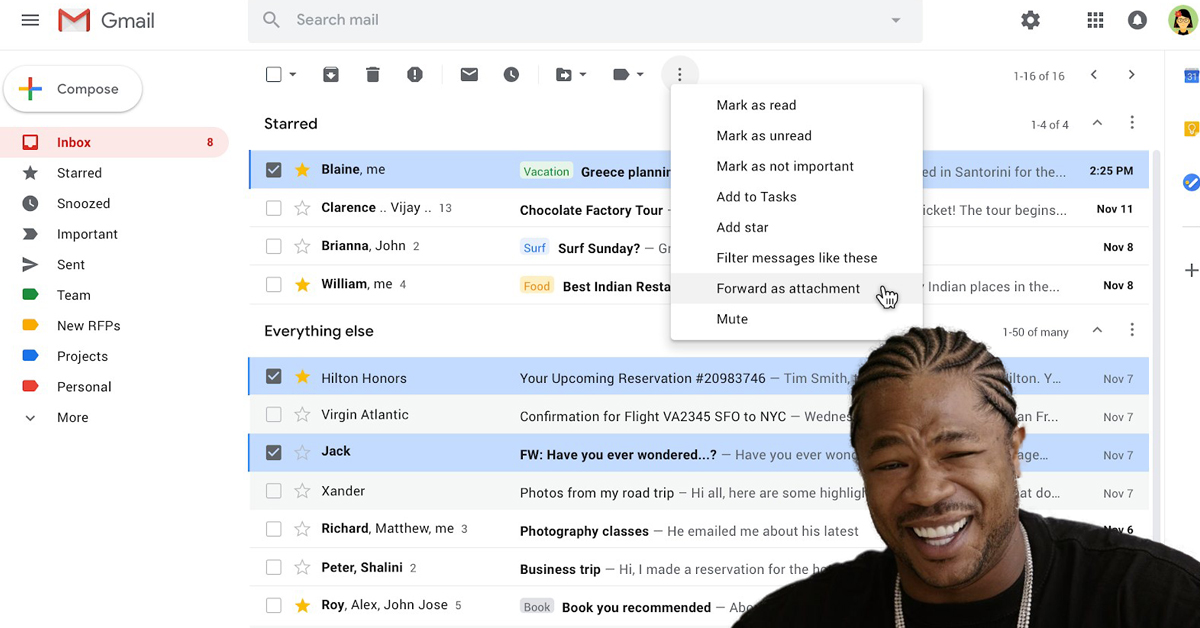Snooze selected emails using clock icon
The width and height of the screenshot is (1200, 628).
511,74
